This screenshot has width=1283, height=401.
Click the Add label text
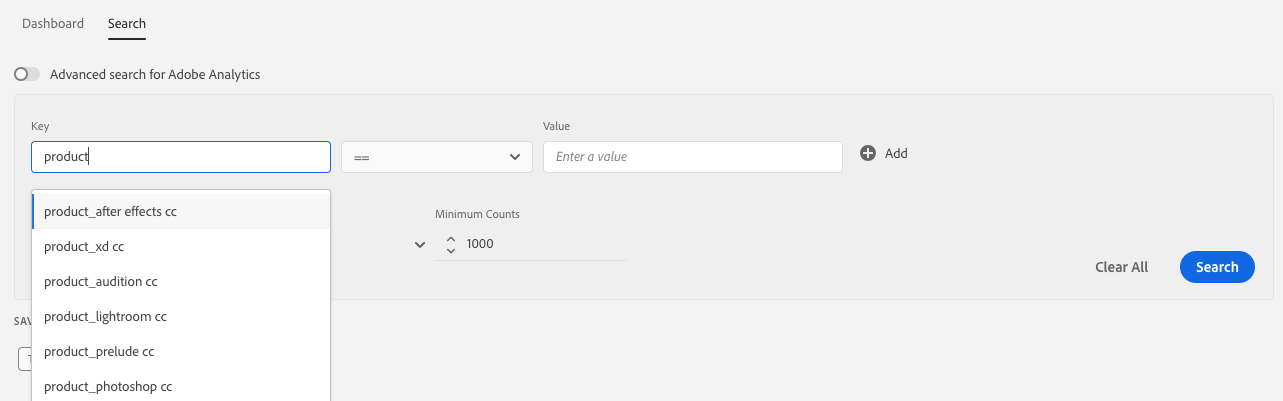coord(896,153)
